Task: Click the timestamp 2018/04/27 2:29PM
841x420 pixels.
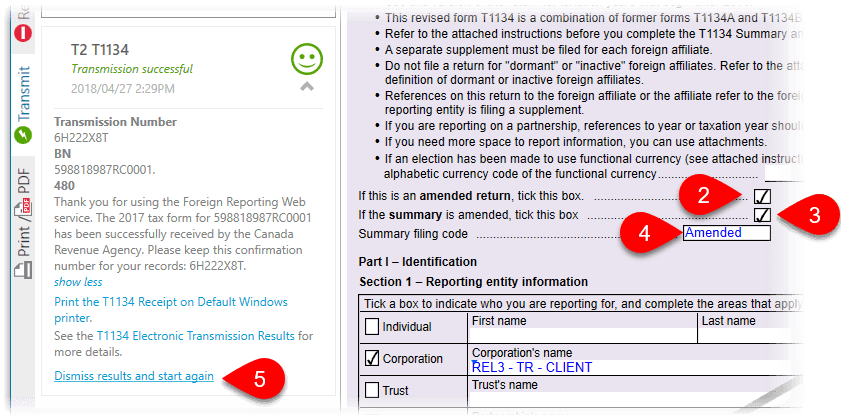Action: point(123,88)
